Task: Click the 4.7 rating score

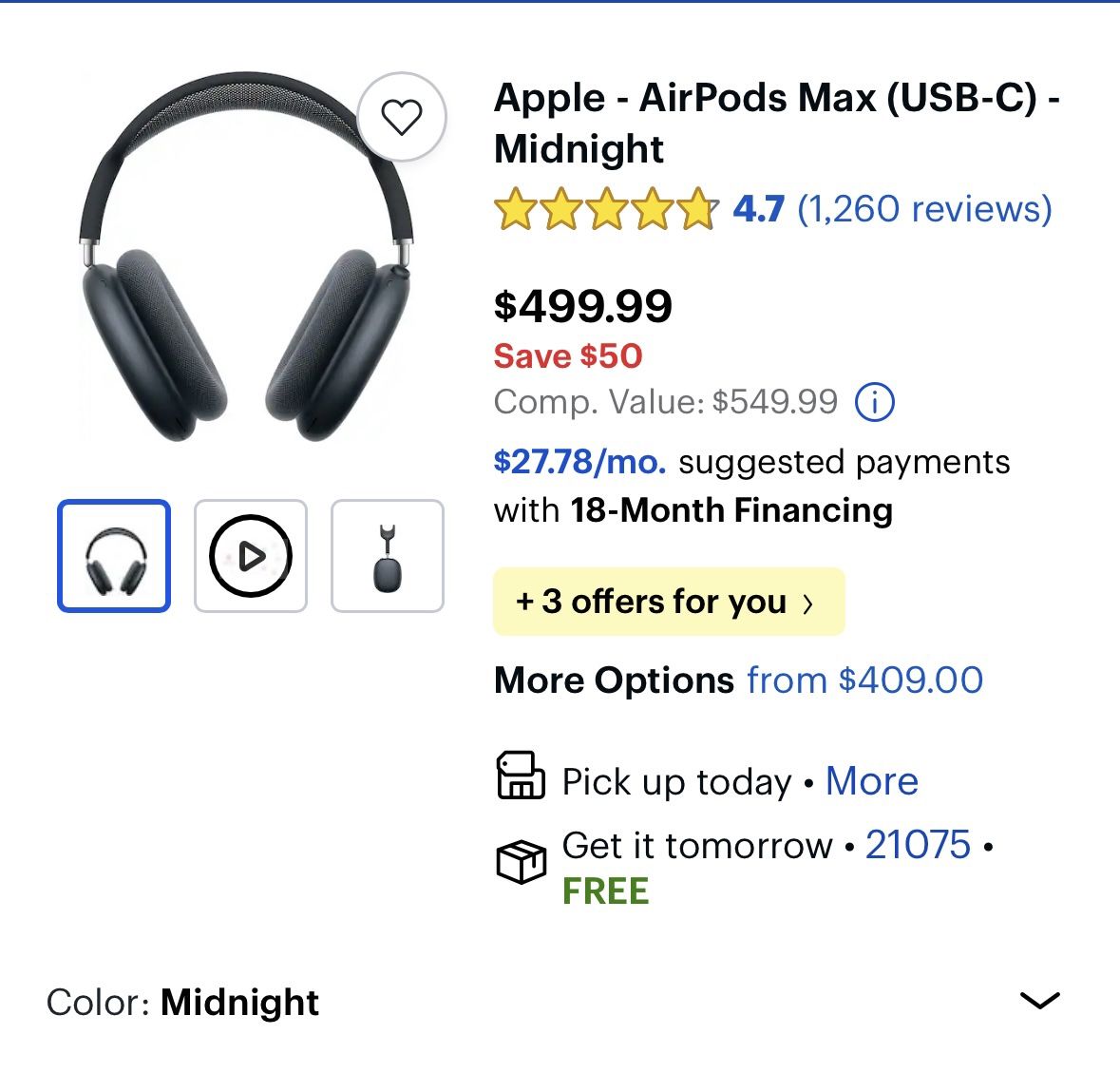Action: [x=757, y=209]
